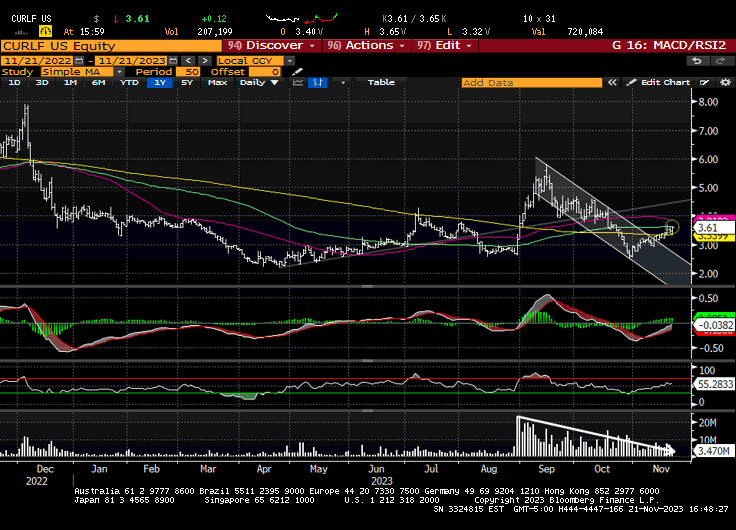
Task: Shift date range backward with left arrow
Action: point(188,61)
